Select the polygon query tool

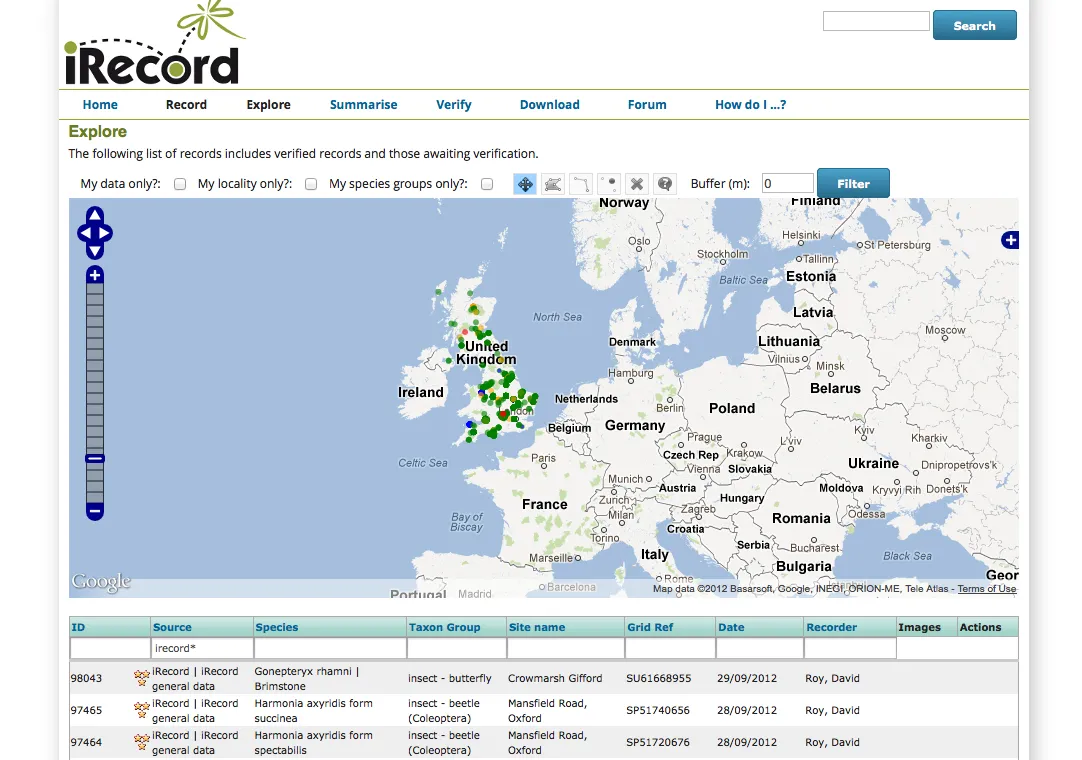click(x=553, y=184)
